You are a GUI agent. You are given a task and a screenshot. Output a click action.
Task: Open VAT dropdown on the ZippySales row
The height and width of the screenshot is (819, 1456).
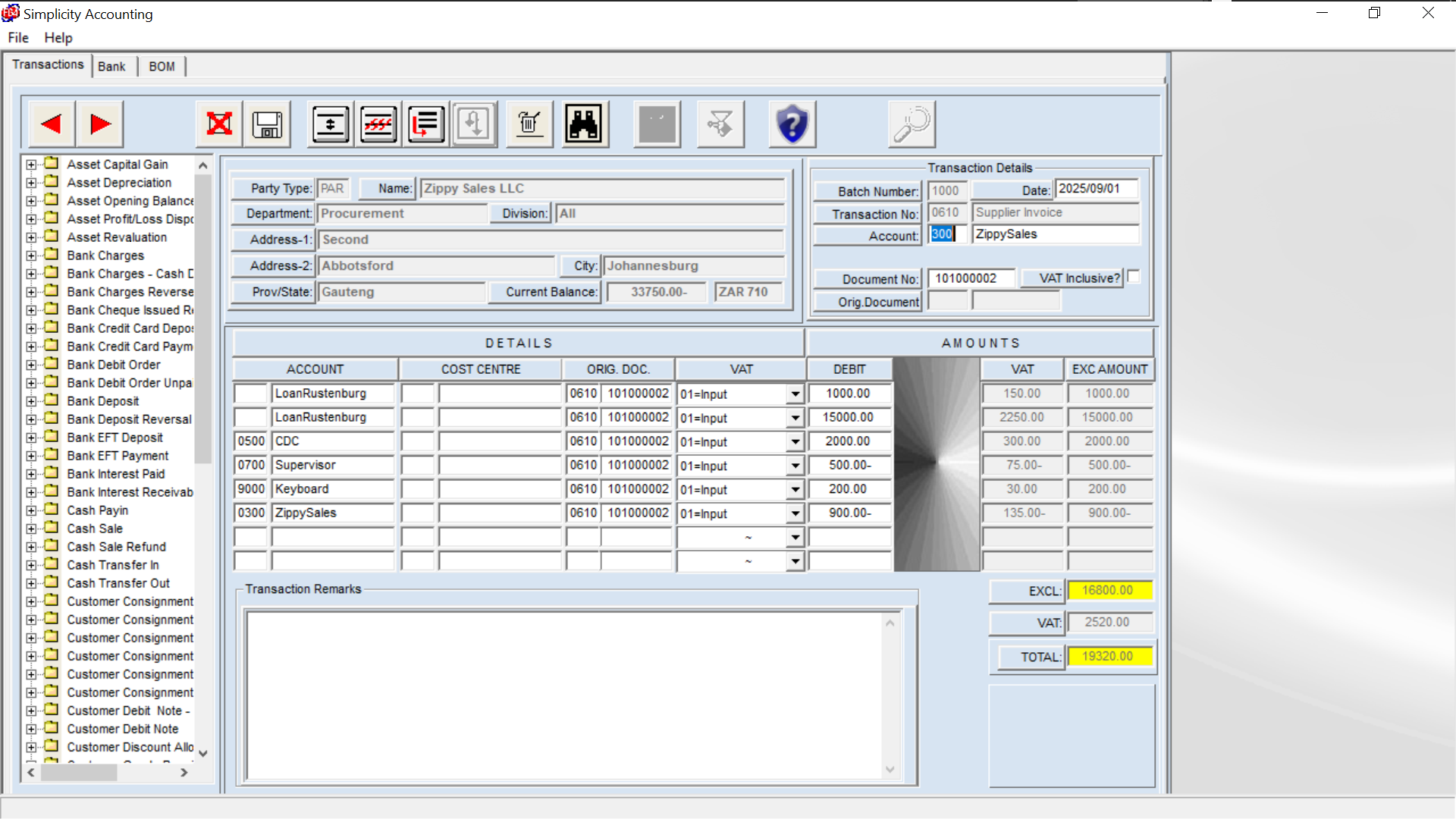(x=794, y=513)
